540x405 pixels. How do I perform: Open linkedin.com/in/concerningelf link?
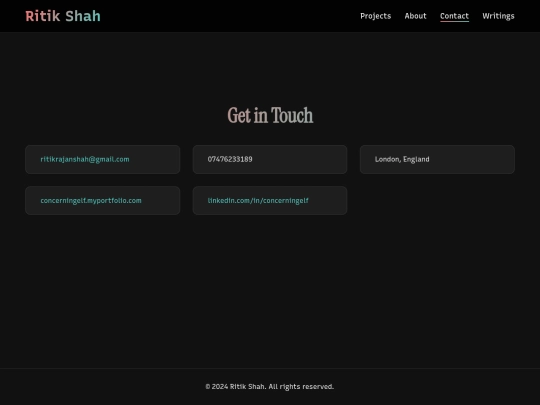pyautogui.click(x=258, y=200)
